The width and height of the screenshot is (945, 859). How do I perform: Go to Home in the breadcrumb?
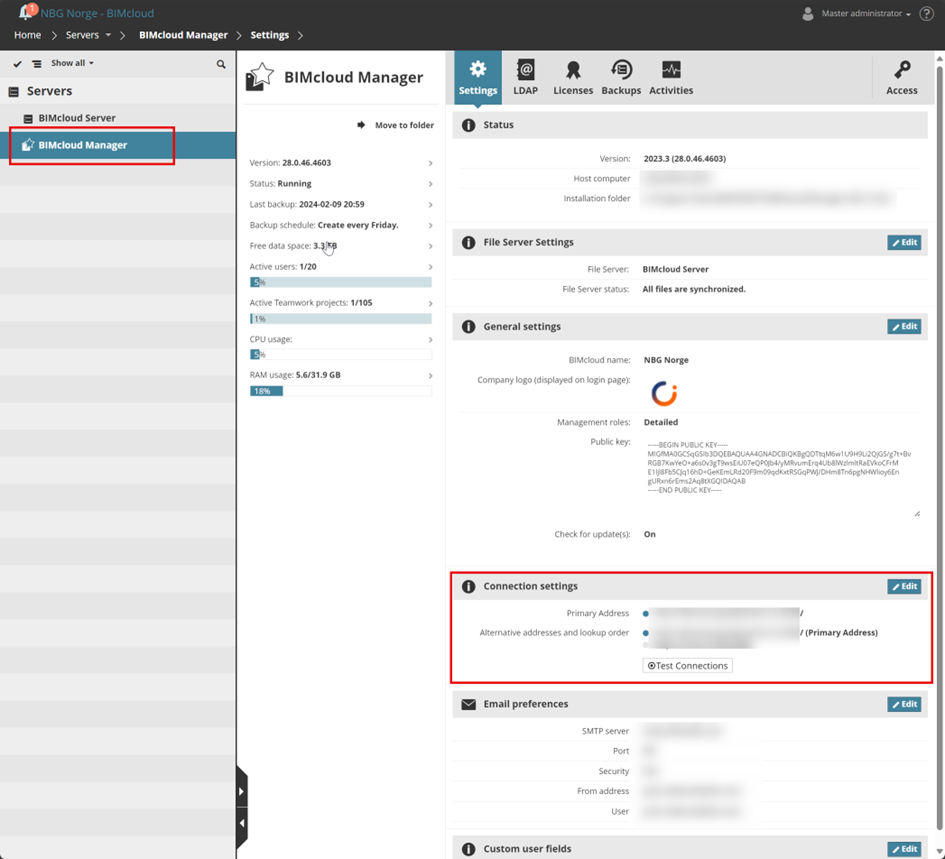(x=27, y=35)
